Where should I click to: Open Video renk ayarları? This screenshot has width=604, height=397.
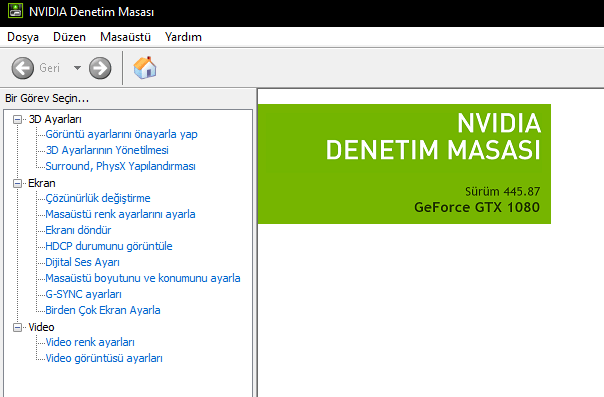[90, 342]
